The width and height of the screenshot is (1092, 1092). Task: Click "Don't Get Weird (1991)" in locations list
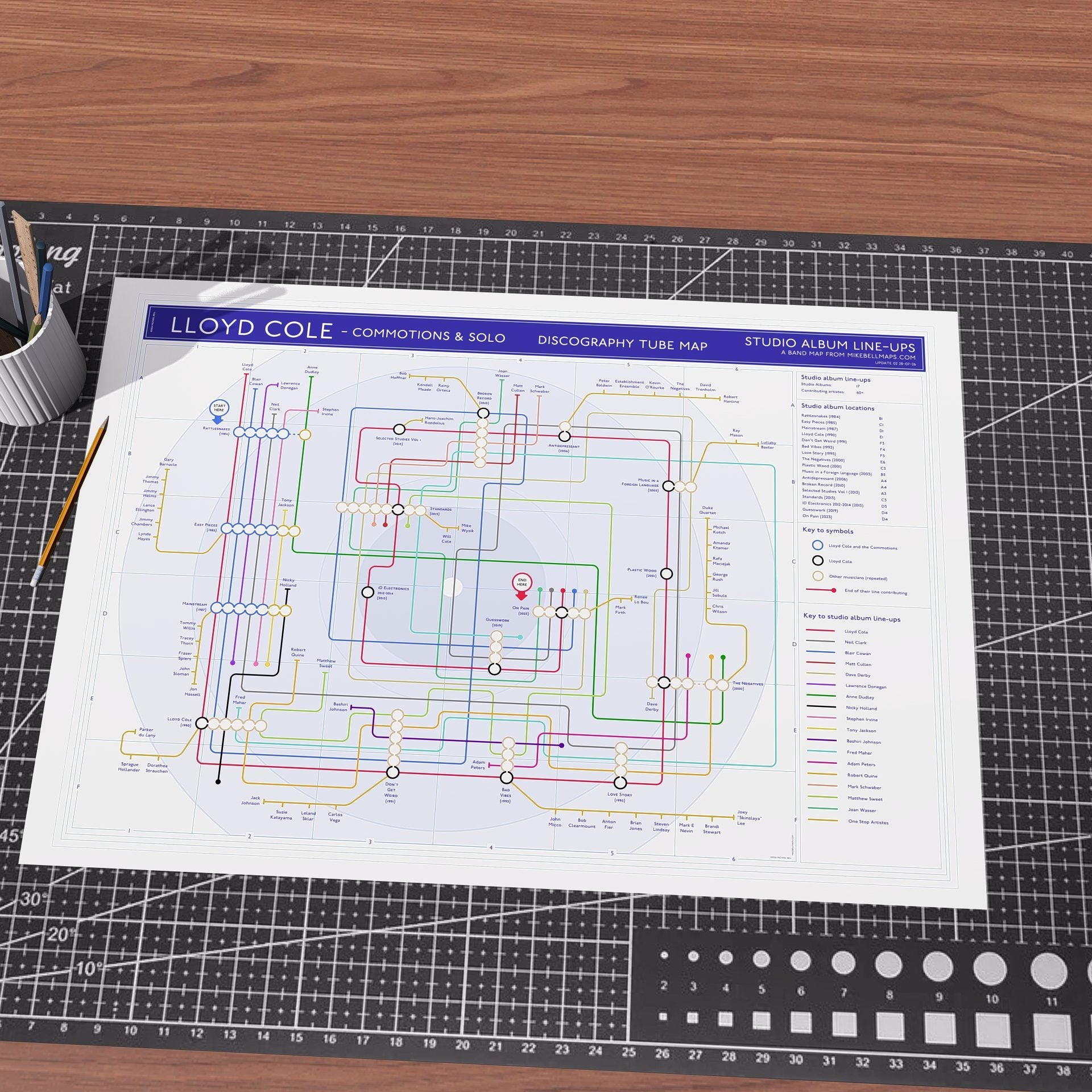[824, 441]
